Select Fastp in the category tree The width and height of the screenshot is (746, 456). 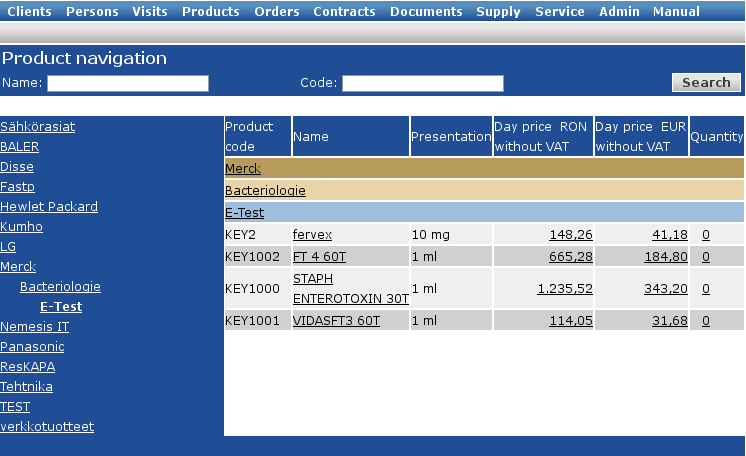18,187
